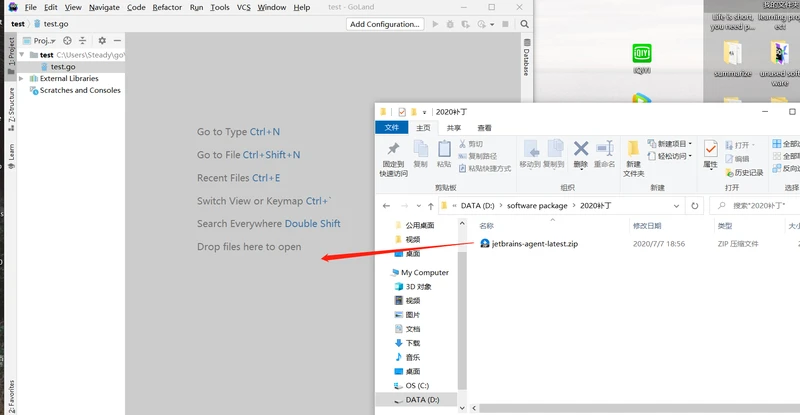Expand the My Computer navigation node
This screenshot has height=415, width=800.
coord(386,272)
